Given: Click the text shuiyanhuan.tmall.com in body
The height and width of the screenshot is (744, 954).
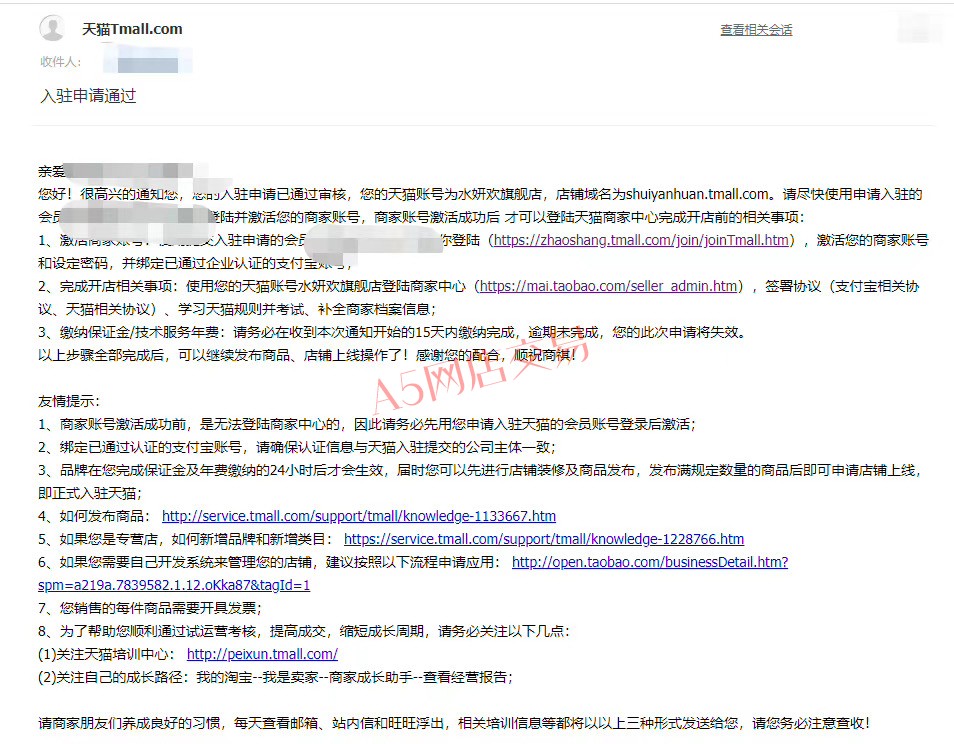Looking at the screenshot, I should [x=697, y=195].
